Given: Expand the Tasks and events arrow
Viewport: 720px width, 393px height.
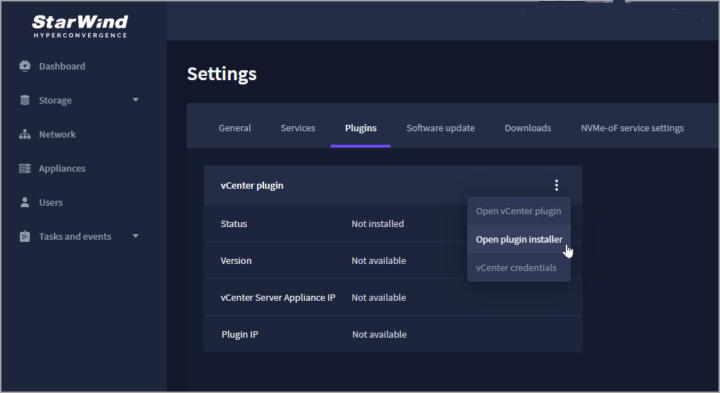Looking at the screenshot, I should click(x=135, y=236).
